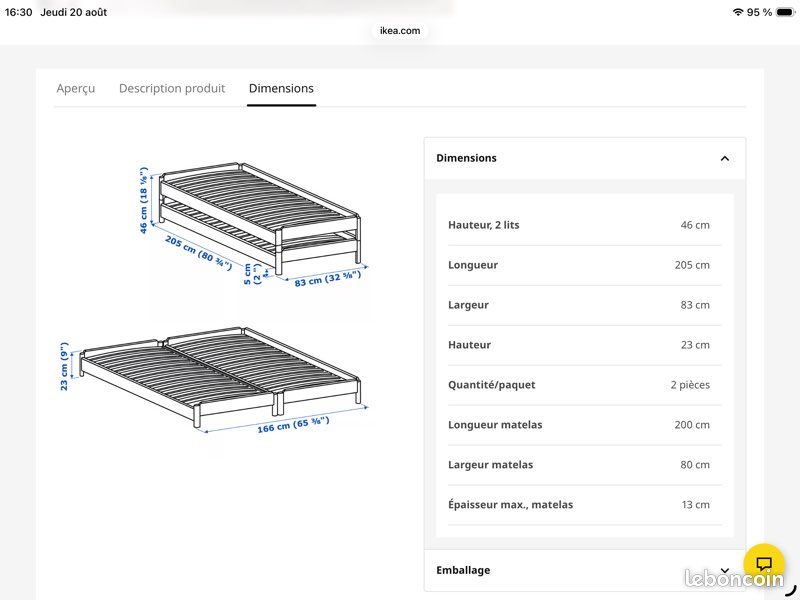Image resolution: width=800 pixels, height=600 pixels.
Task: Click the '23 cm (9")' drawing label
Action: click(x=64, y=366)
